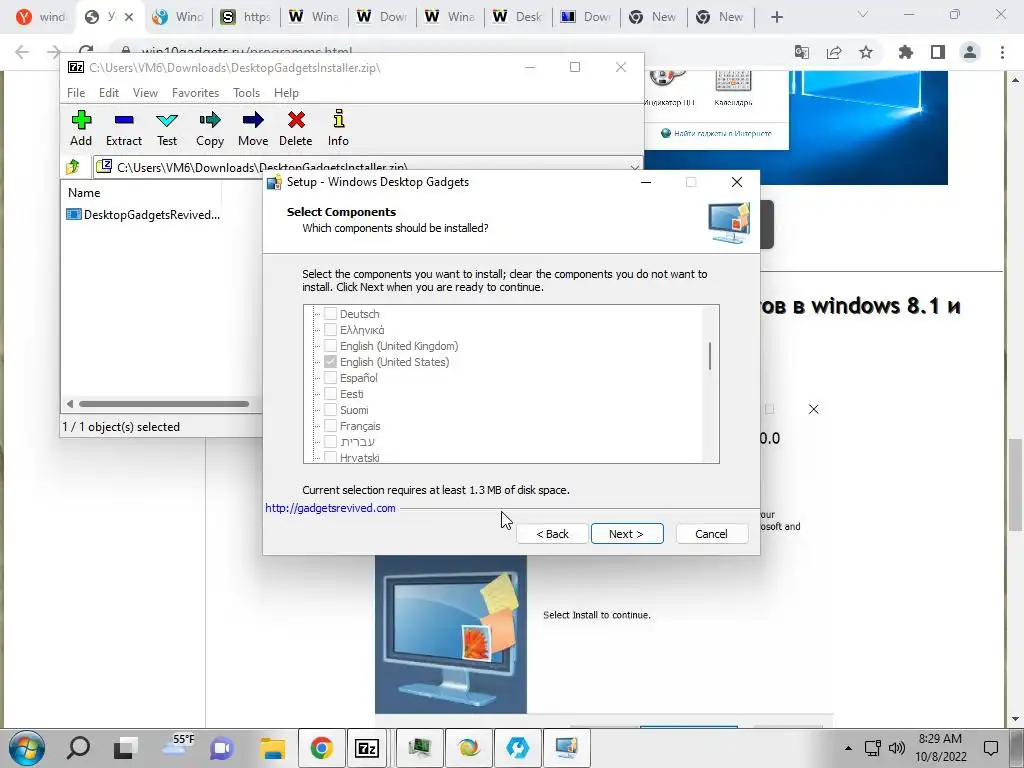Screen dimensions: 1024x768
Task: Open the Help menu in 7-Zip
Action: coord(286,93)
